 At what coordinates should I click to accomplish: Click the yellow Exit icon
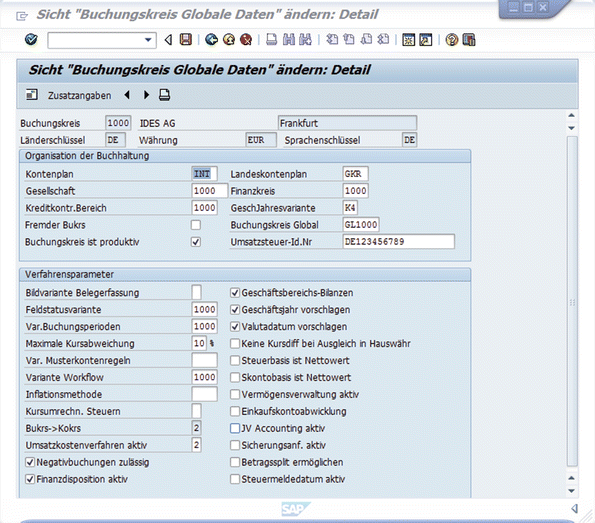click(229, 39)
